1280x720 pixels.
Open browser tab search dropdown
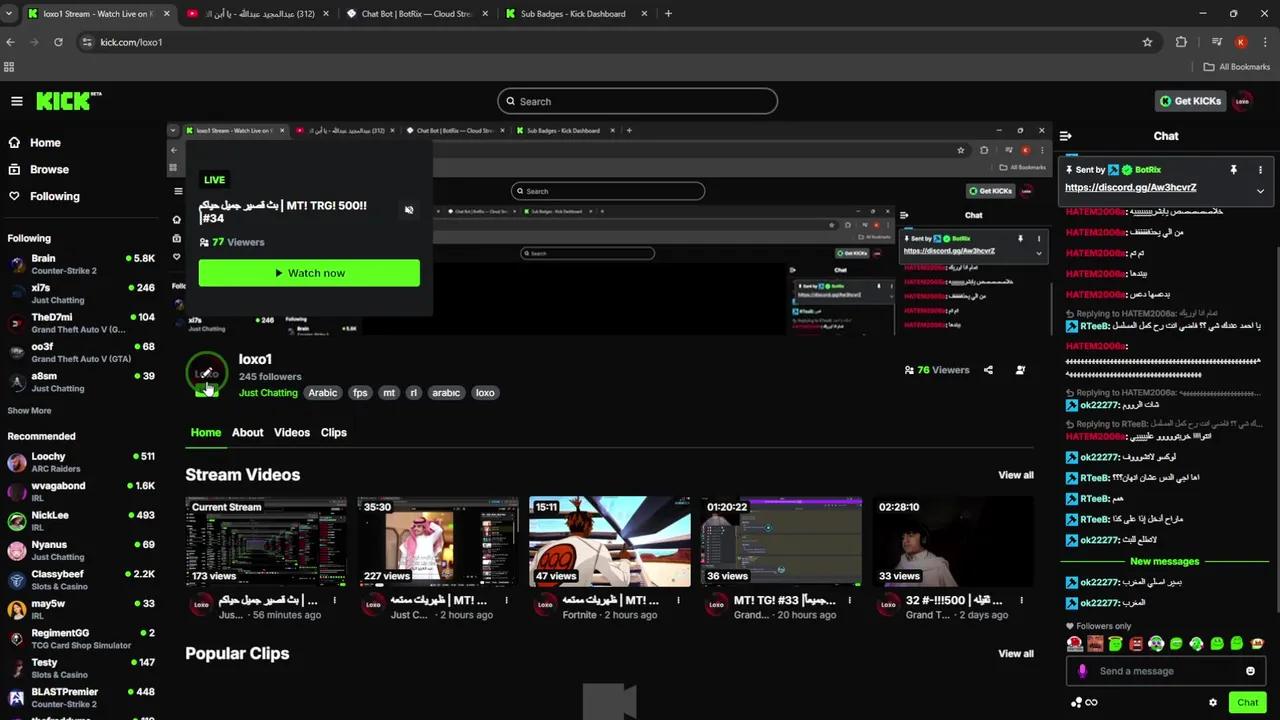8,14
